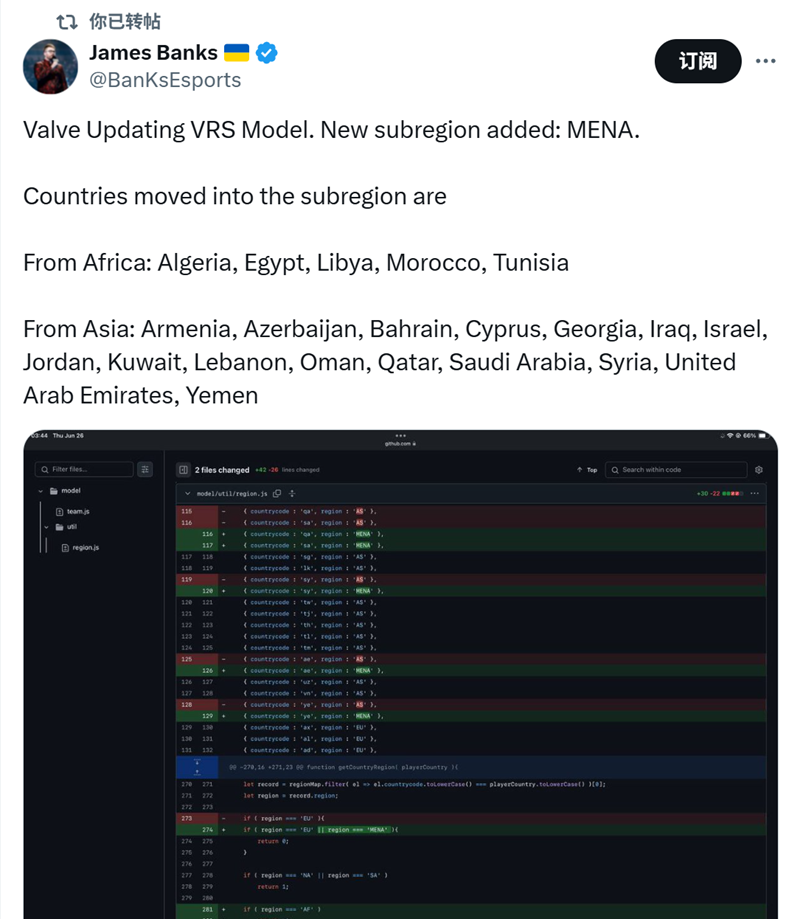
Task: Click the retweet icon above the post
Action: point(67,22)
